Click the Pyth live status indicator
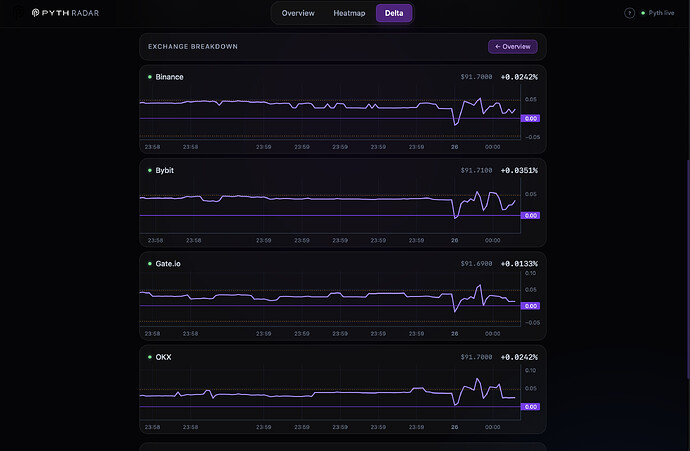The image size is (690, 451). coord(657,13)
